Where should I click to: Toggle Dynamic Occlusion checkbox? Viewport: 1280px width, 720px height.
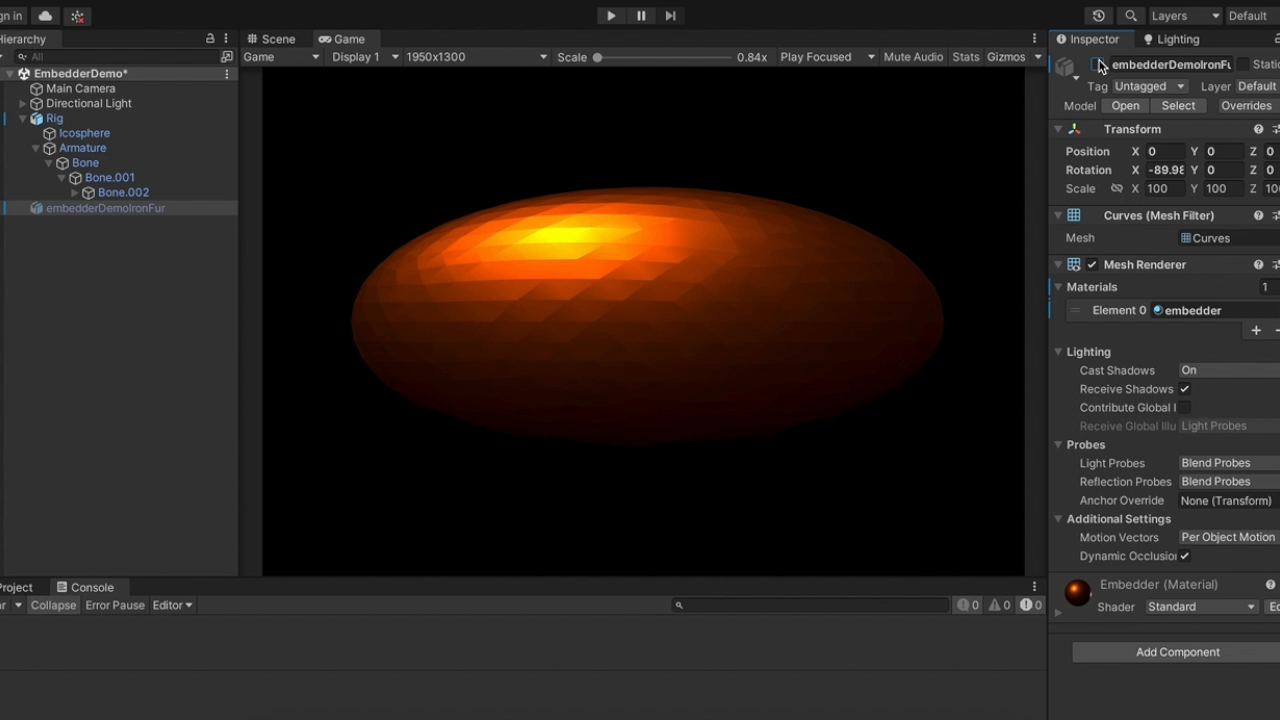point(1185,556)
